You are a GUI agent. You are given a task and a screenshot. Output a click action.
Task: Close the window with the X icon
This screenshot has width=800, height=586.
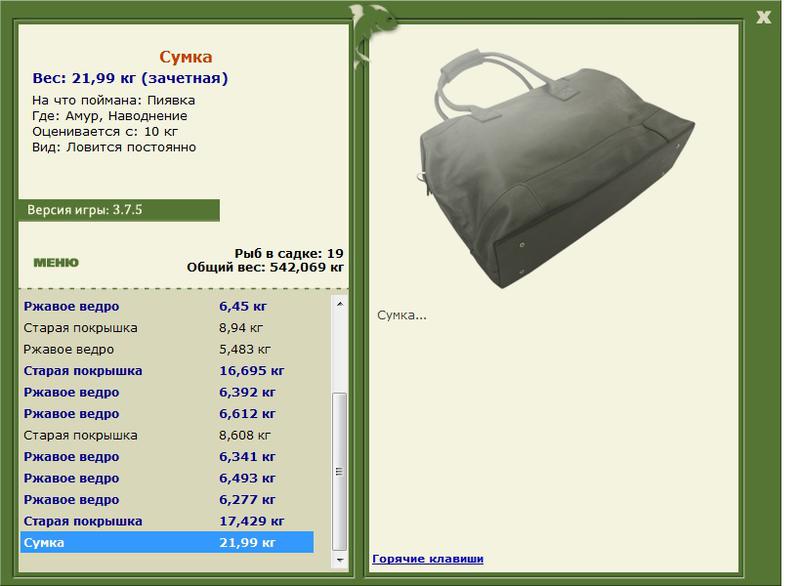coord(763,17)
